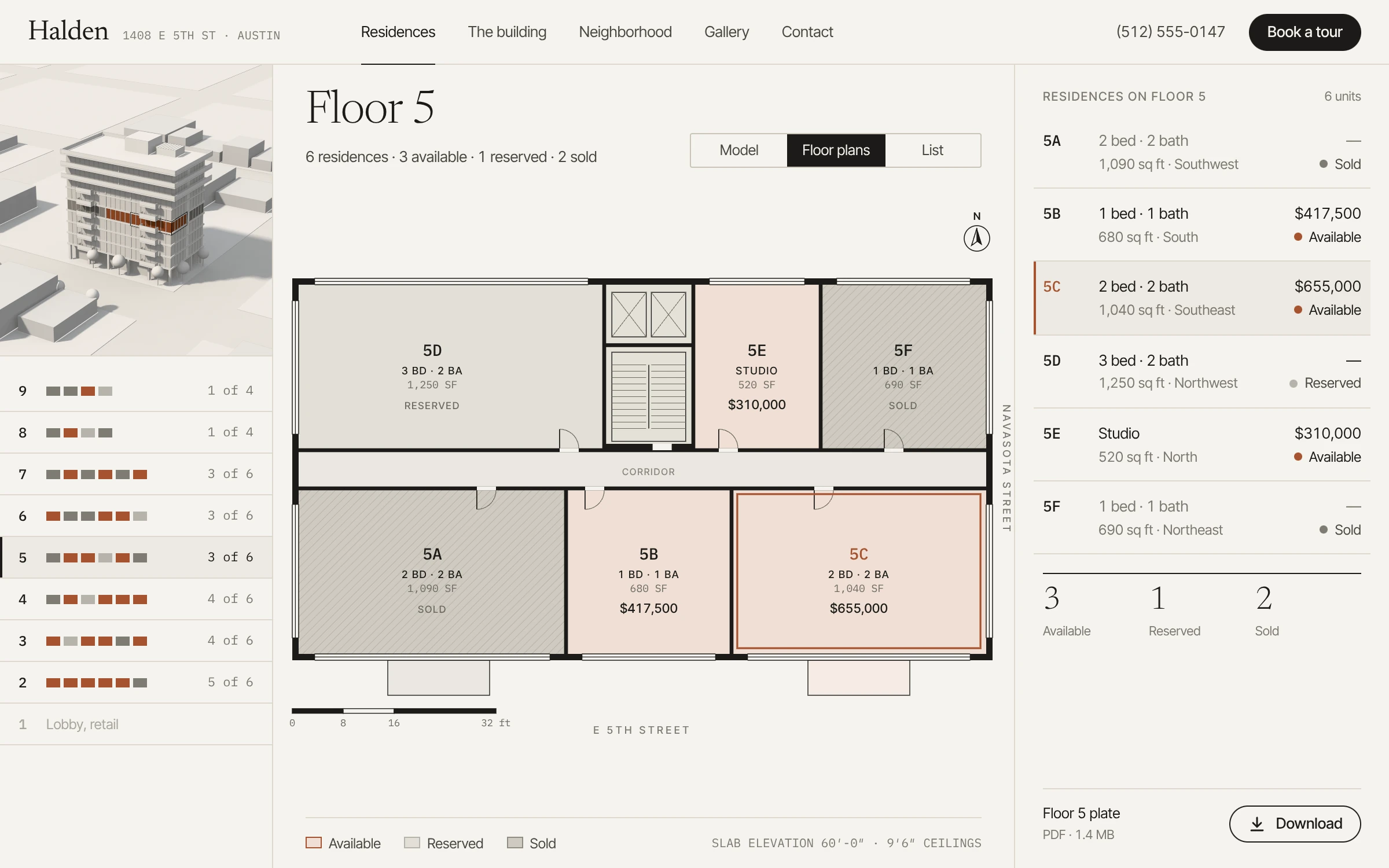The image size is (1389, 868).
Task: Go to the Neighborhood page
Action: (x=625, y=32)
